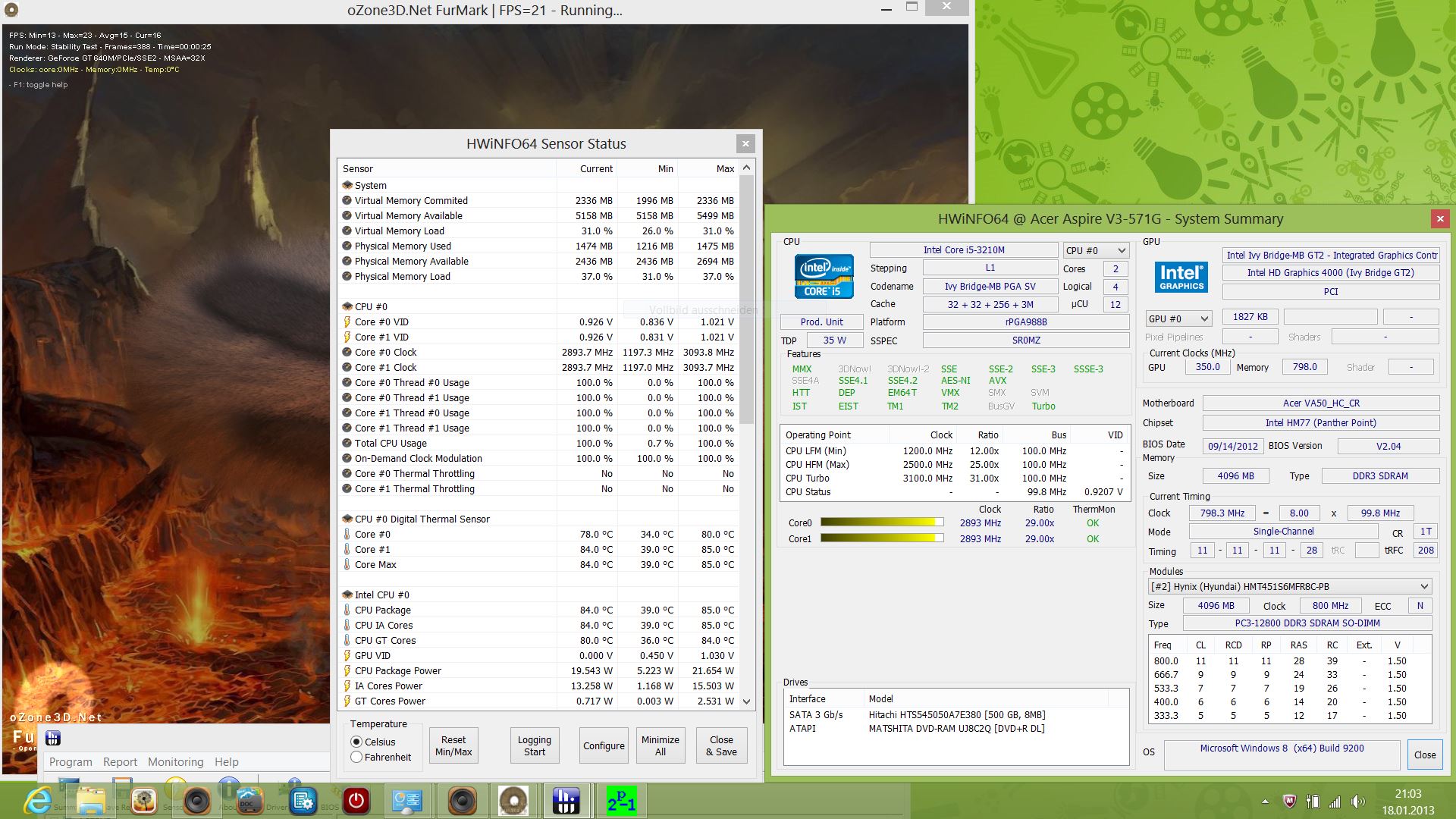Click the CPU Turbo operating point row
Viewport: 1456px width, 819px height.
coord(955,478)
